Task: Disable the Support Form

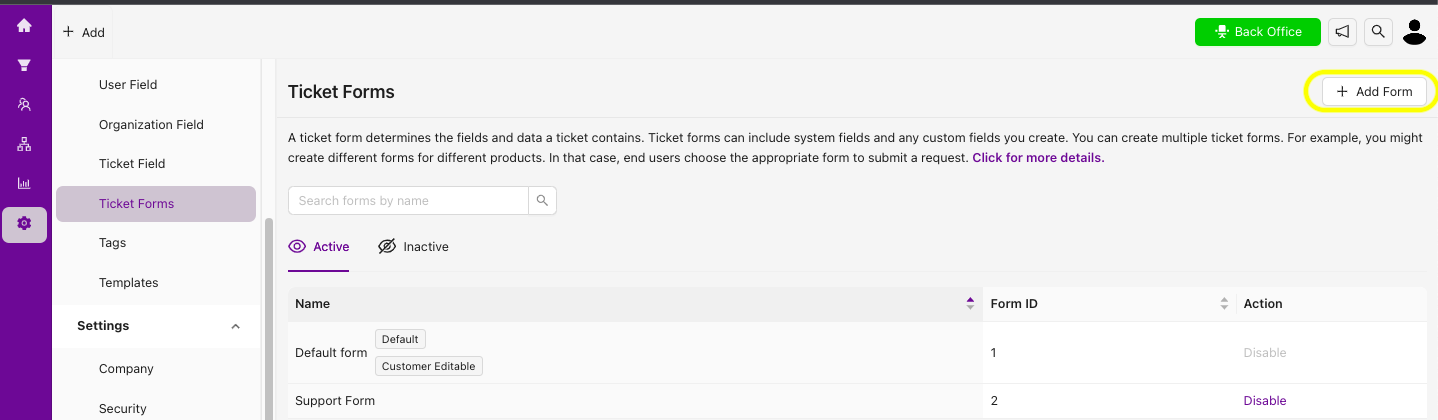Action: [1264, 401]
